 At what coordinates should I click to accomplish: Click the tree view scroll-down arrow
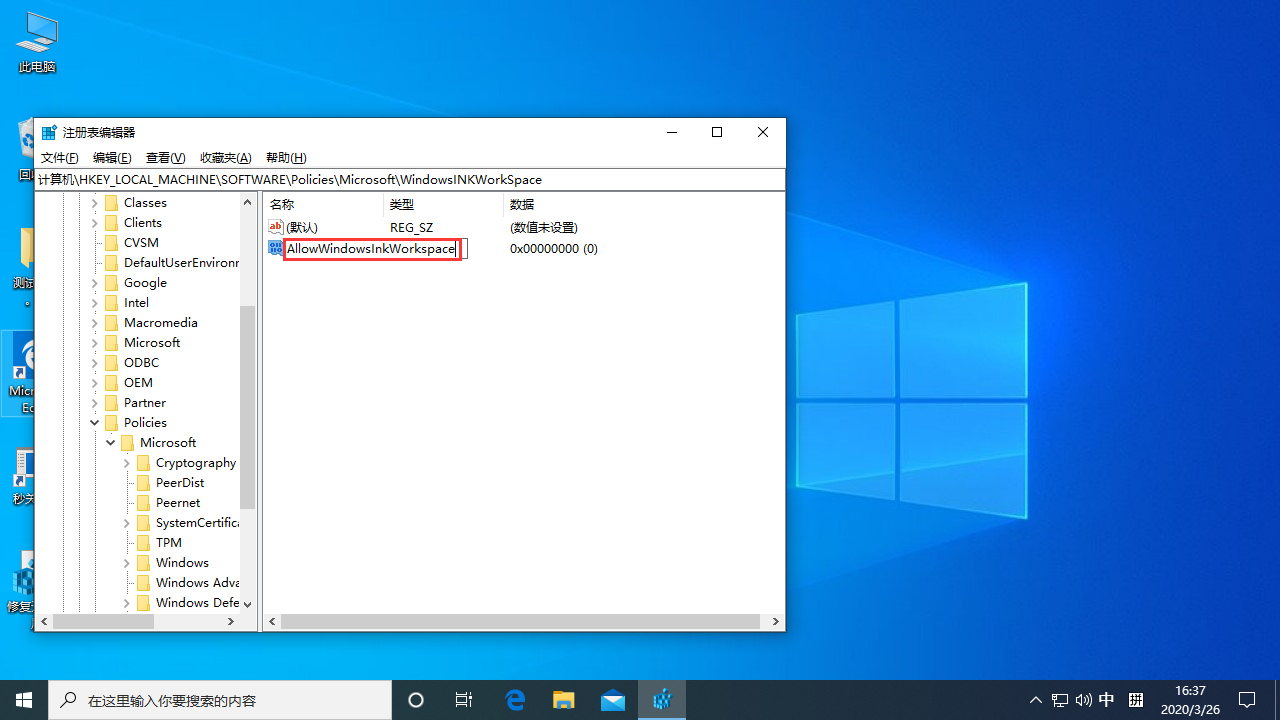[x=247, y=603]
